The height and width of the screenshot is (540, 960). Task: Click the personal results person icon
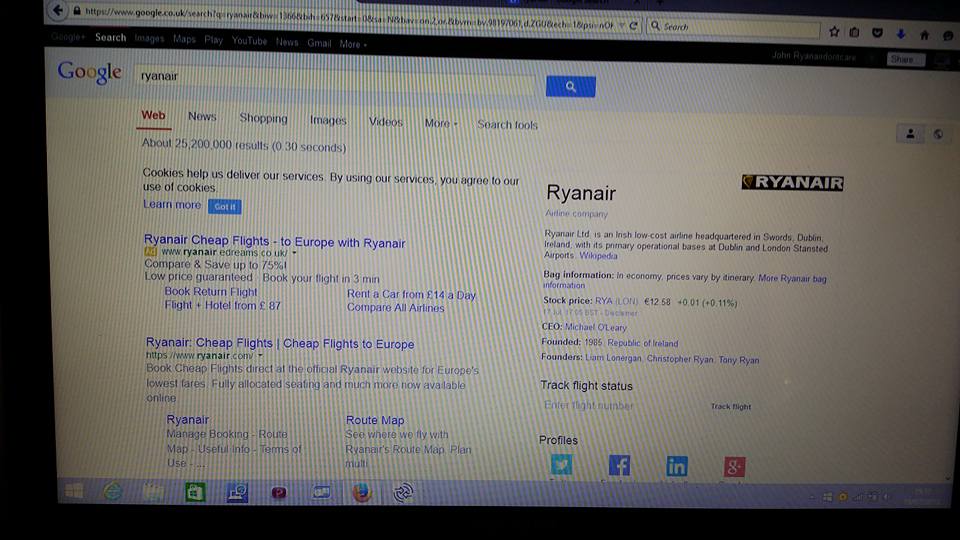point(910,133)
